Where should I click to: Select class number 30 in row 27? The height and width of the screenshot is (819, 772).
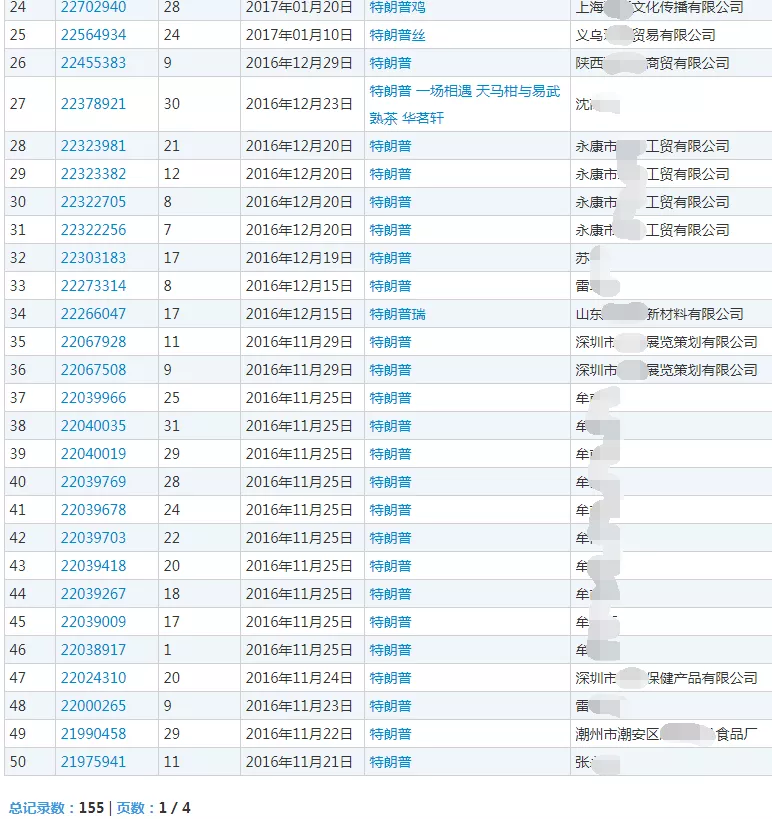(172, 104)
